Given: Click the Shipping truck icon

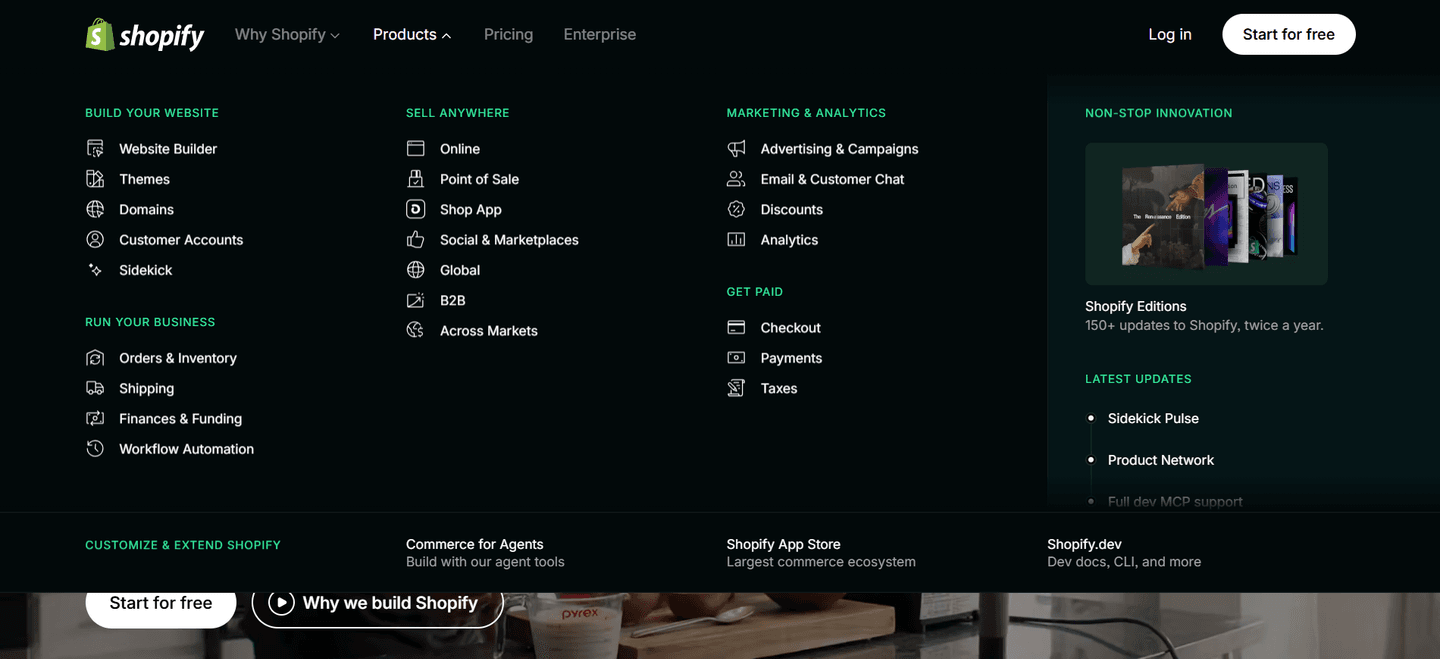Looking at the screenshot, I should (x=95, y=388).
